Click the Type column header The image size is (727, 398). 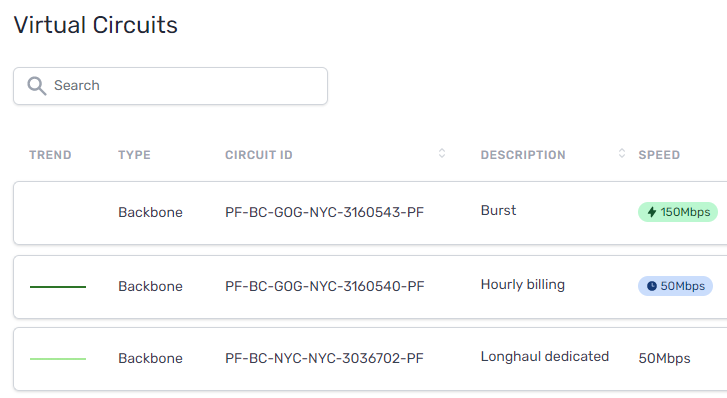pos(134,155)
